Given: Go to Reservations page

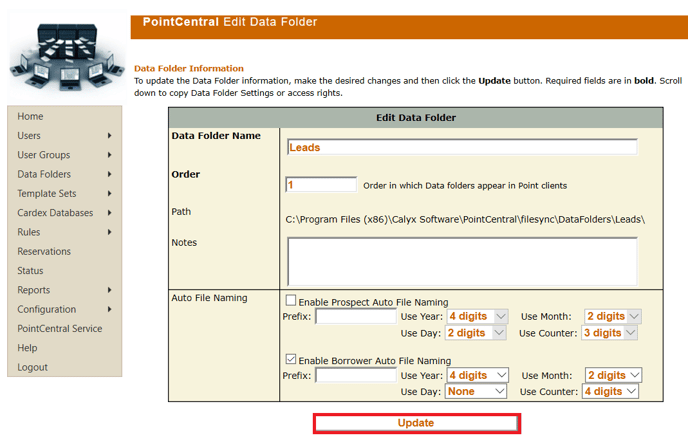Looking at the screenshot, I should tap(44, 251).
